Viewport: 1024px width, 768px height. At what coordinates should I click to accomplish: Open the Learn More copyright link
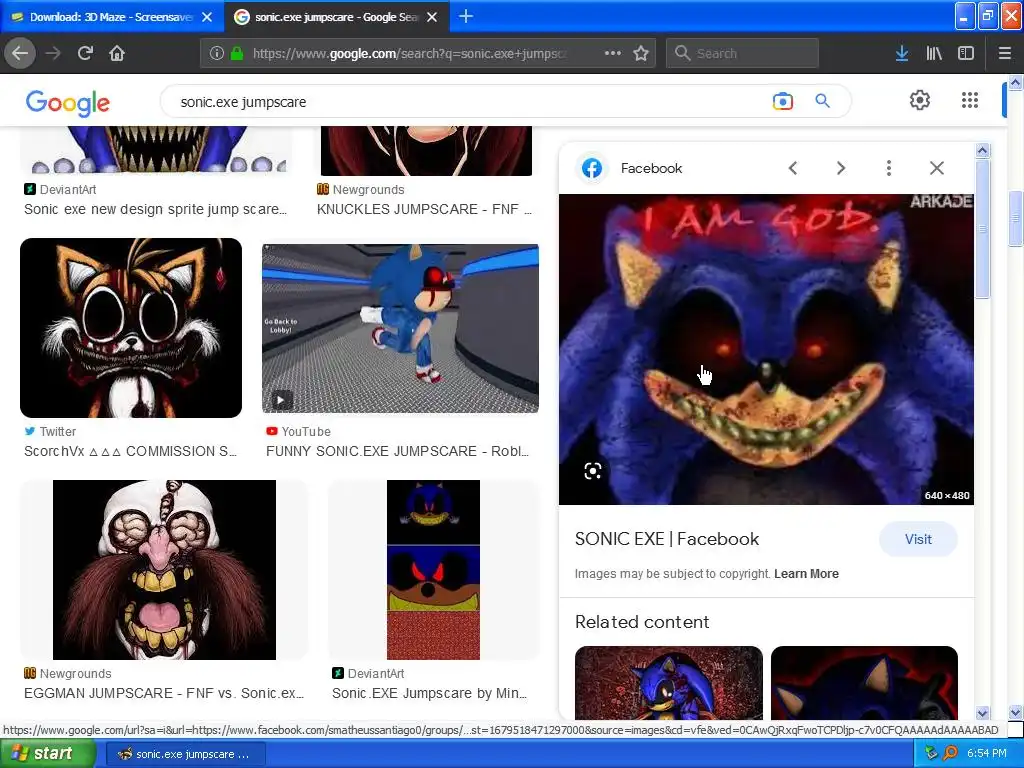(807, 574)
